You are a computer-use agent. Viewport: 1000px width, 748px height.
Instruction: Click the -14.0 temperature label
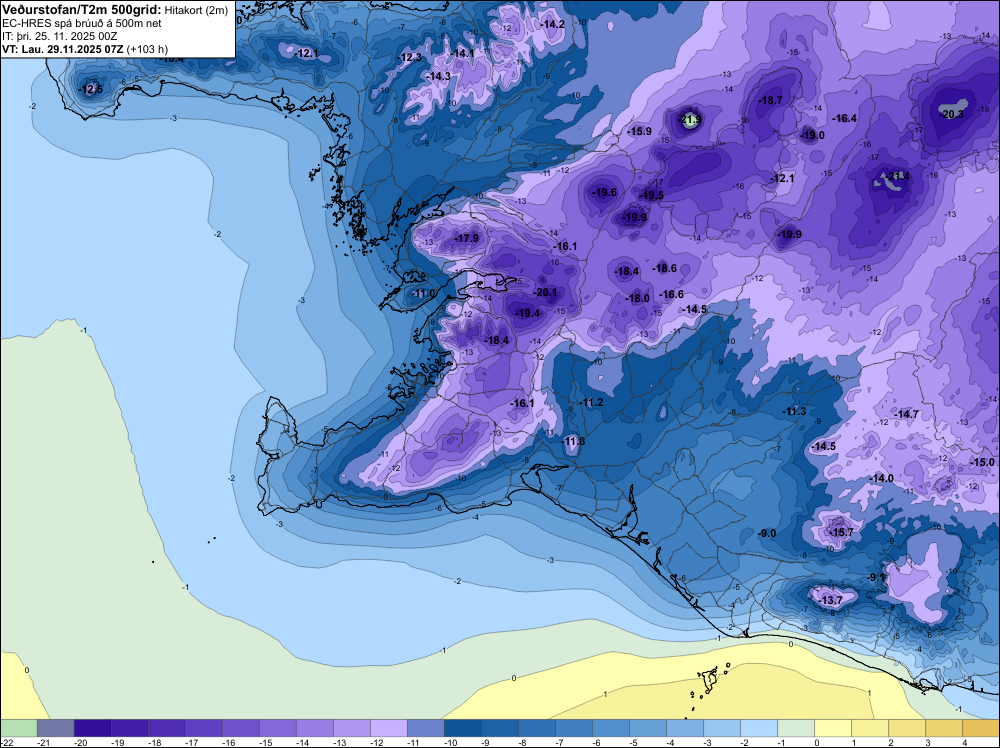[881, 478]
